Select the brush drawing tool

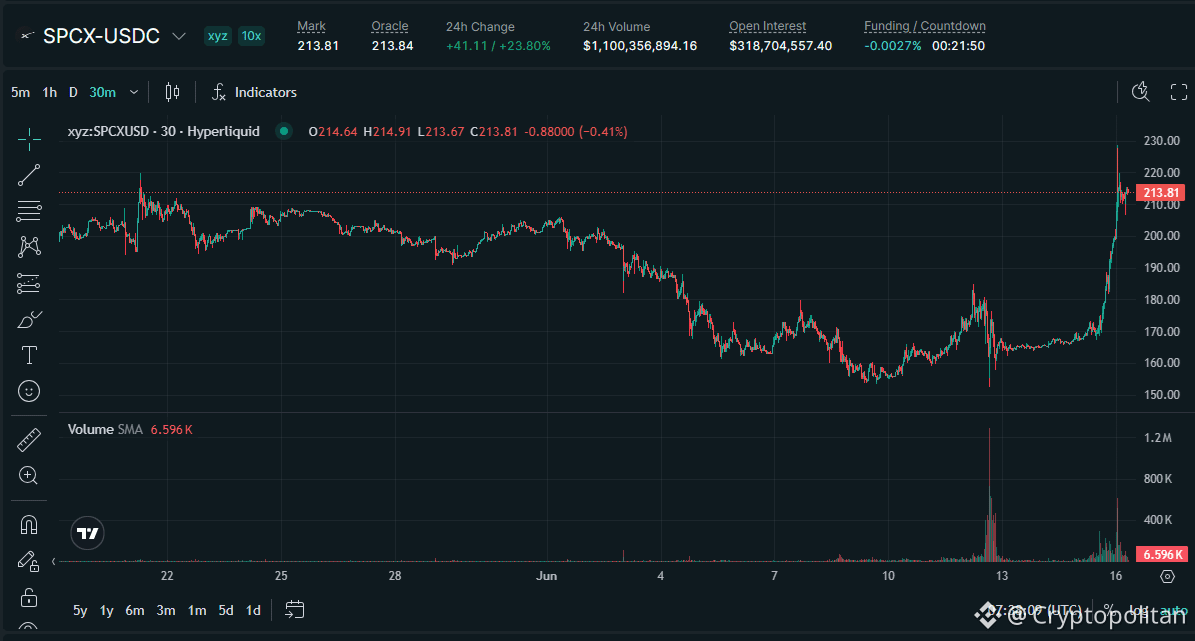coord(29,319)
